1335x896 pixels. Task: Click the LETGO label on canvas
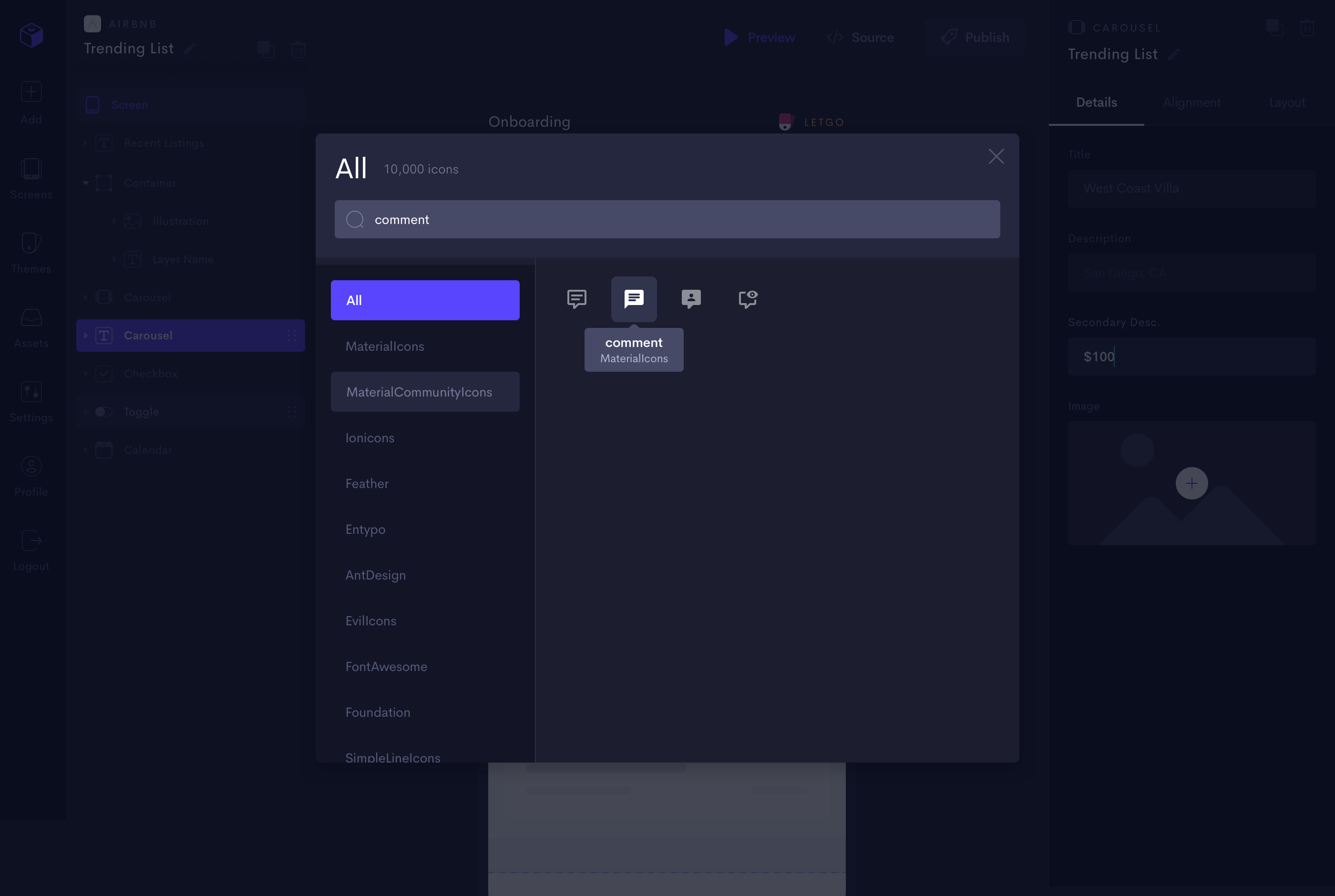tap(823, 122)
